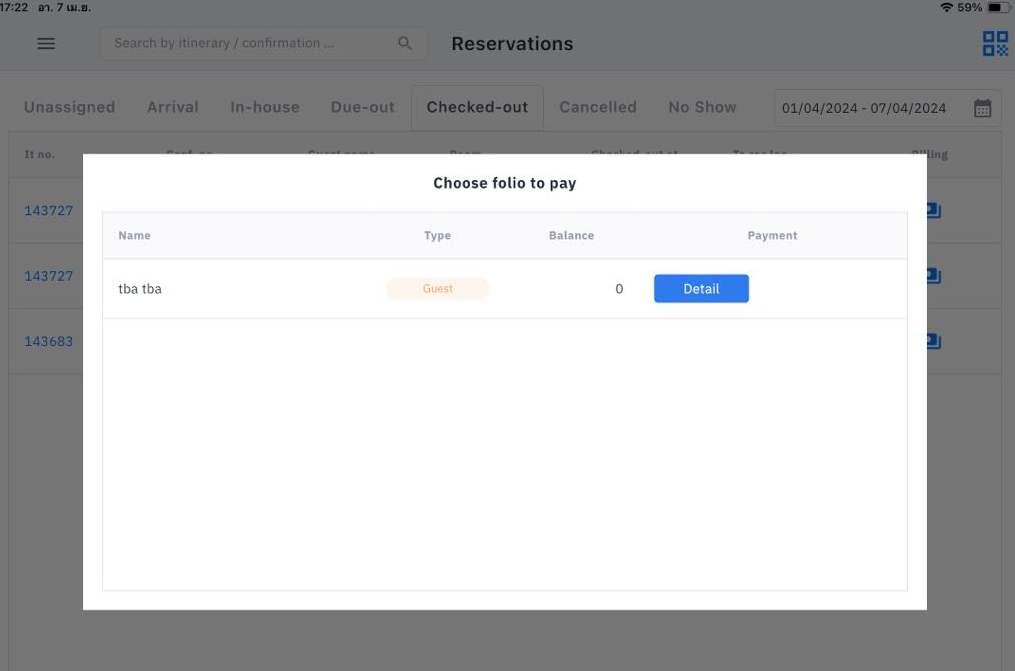Tap the Wi-Fi status icon
The image size is (1015, 671).
(946, 7)
